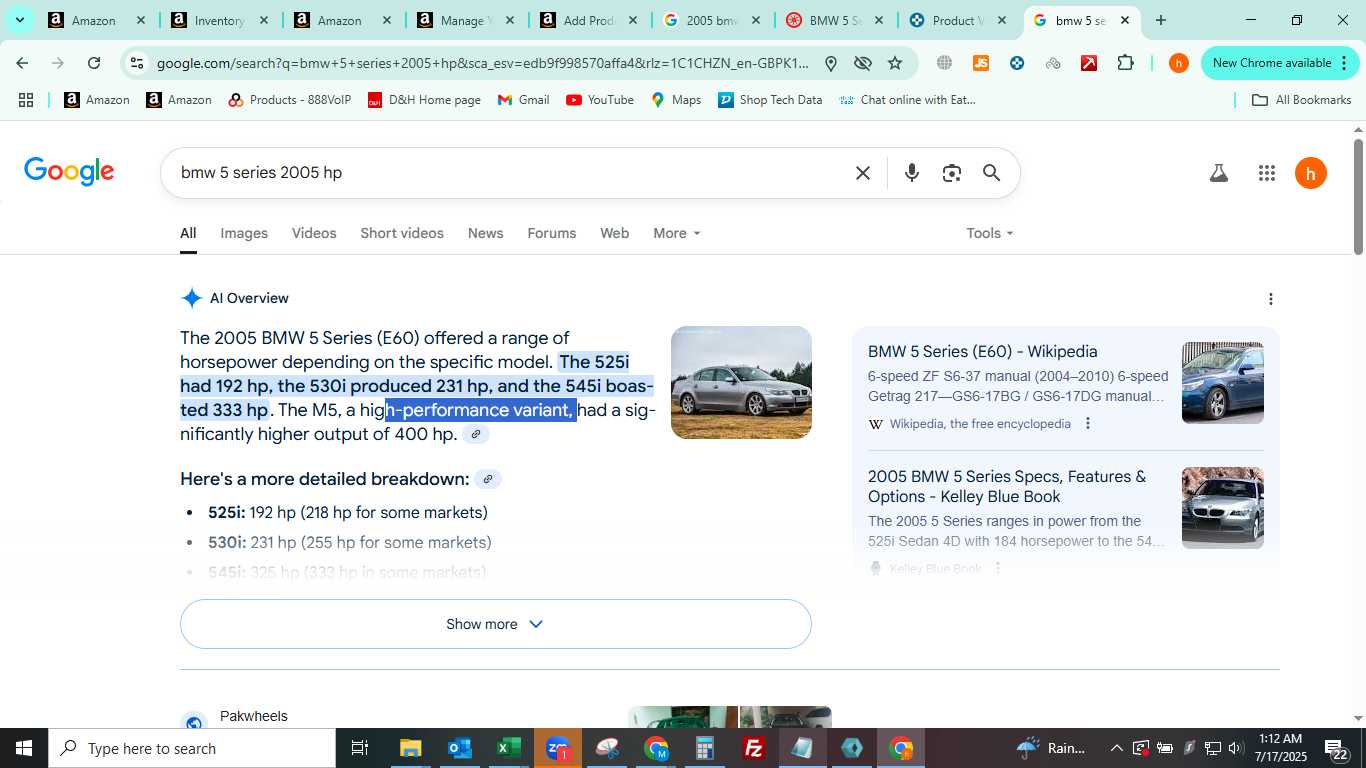View site information icon in address bar
This screenshot has width=1366, height=768.
pyautogui.click(x=137, y=63)
